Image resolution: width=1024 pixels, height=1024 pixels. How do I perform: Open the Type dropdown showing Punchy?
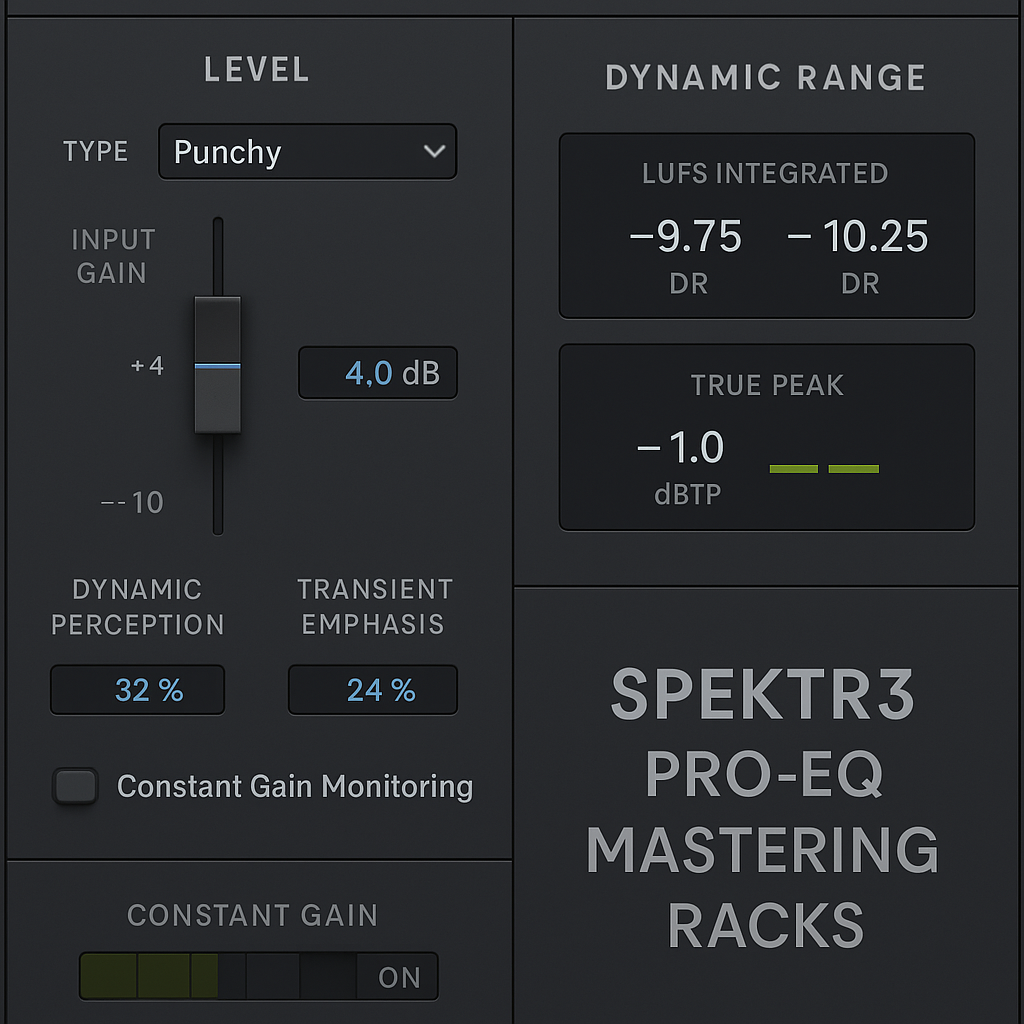click(x=306, y=152)
